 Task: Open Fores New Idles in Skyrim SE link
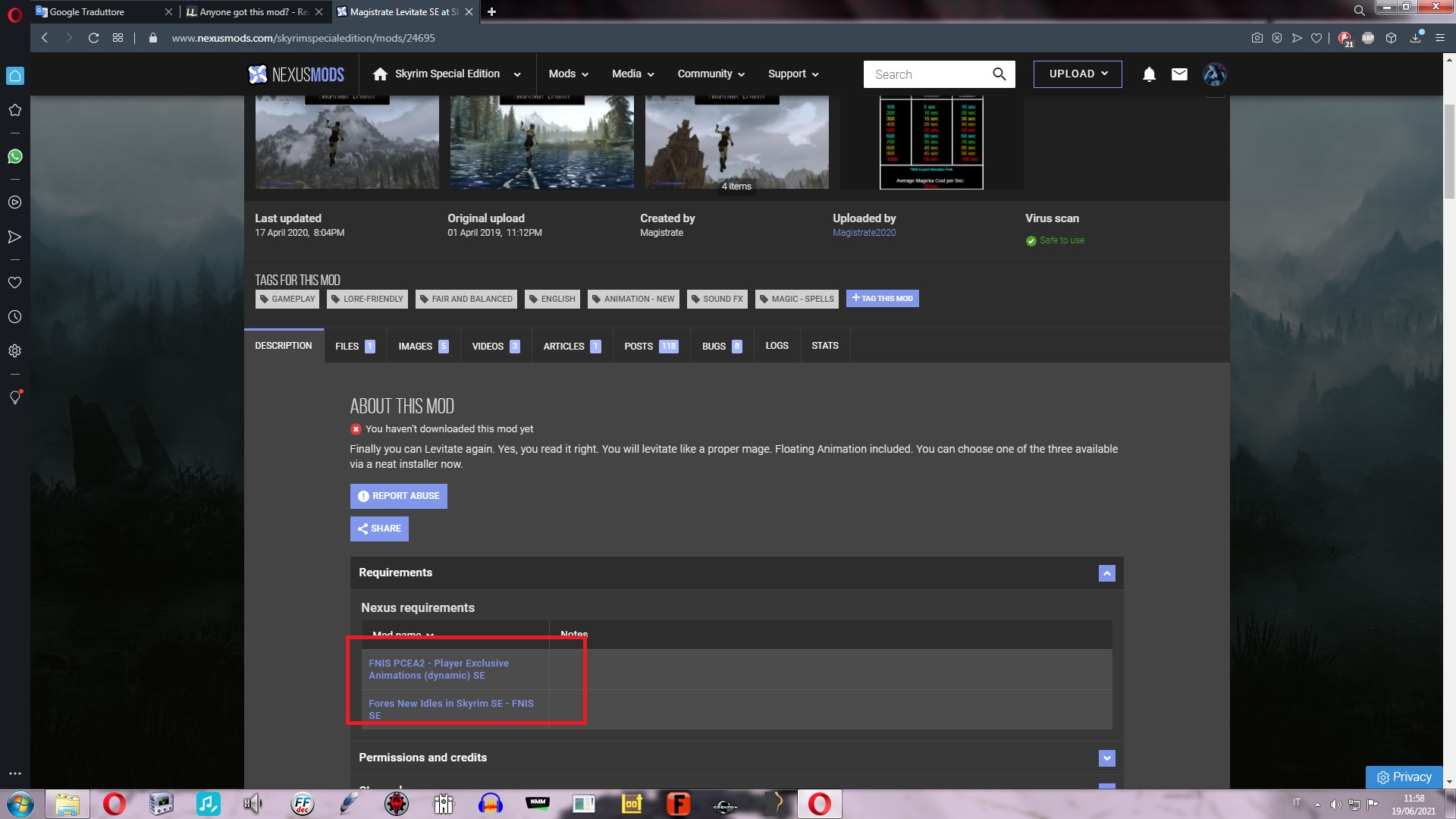tap(451, 709)
